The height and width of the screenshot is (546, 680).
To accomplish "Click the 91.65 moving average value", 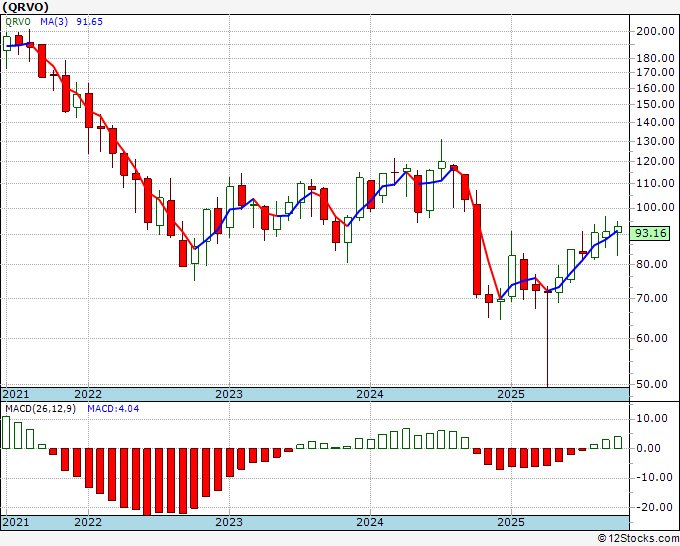I will click(x=89, y=22).
